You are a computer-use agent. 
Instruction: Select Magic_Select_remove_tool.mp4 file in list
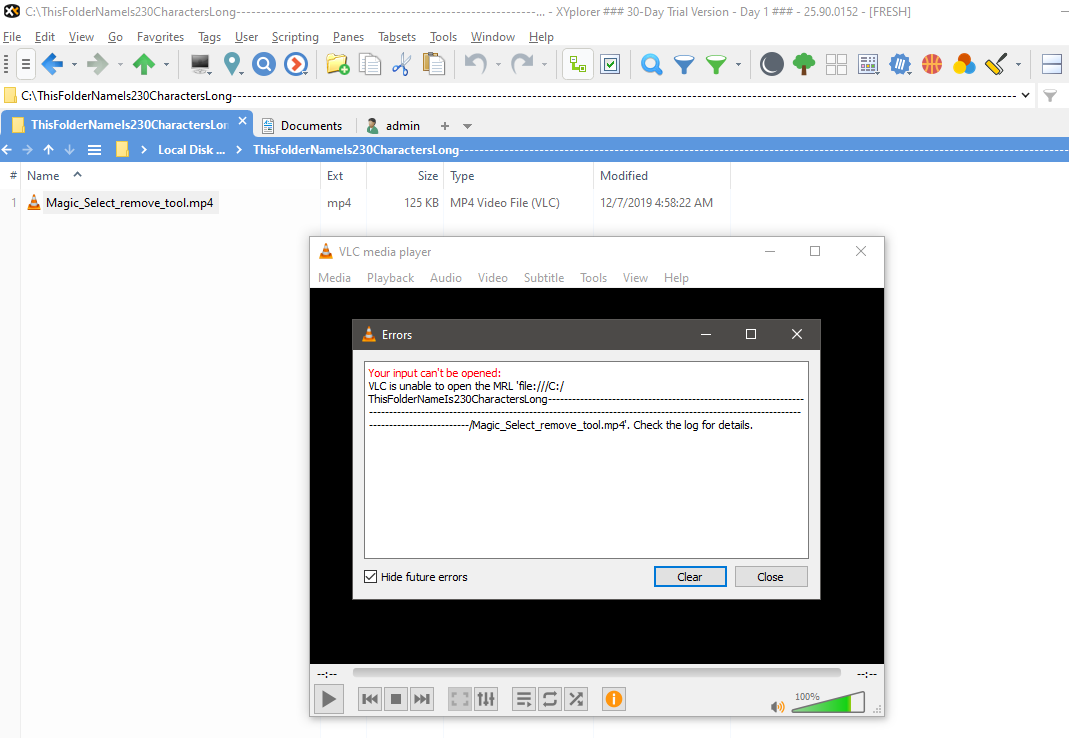click(129, 203)
